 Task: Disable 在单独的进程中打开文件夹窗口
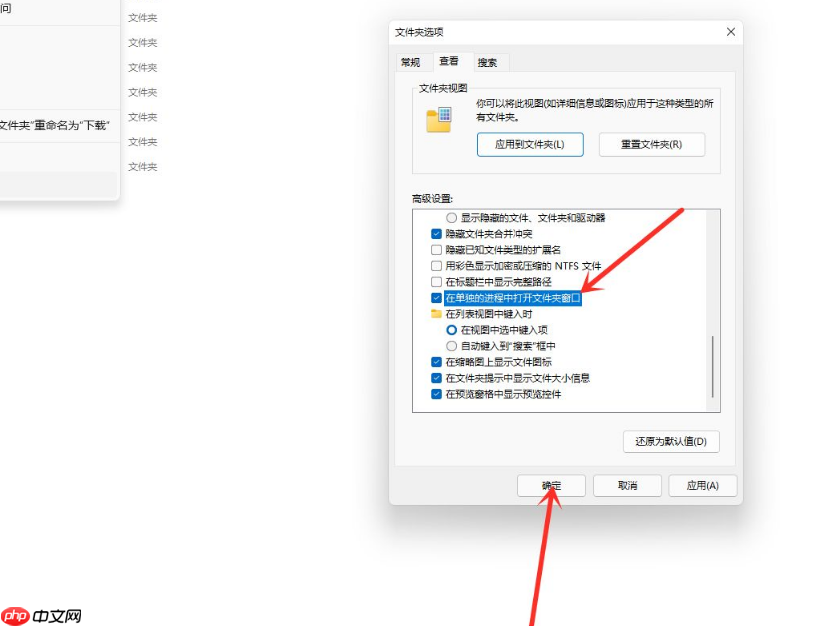point(435,297)
